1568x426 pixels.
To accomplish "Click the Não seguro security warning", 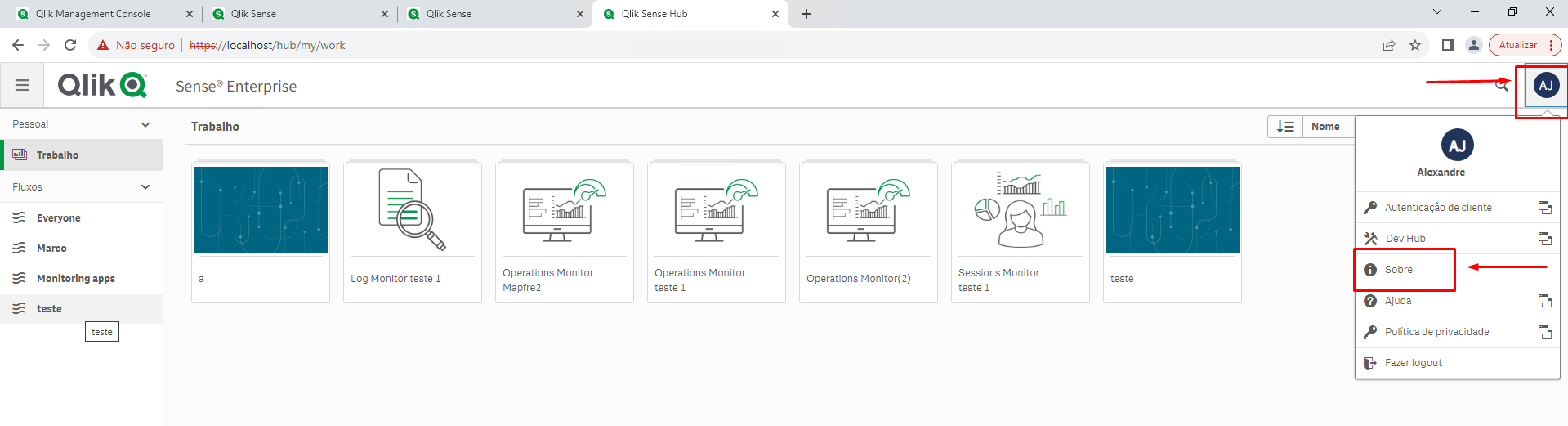I will [x=136, y=45].
